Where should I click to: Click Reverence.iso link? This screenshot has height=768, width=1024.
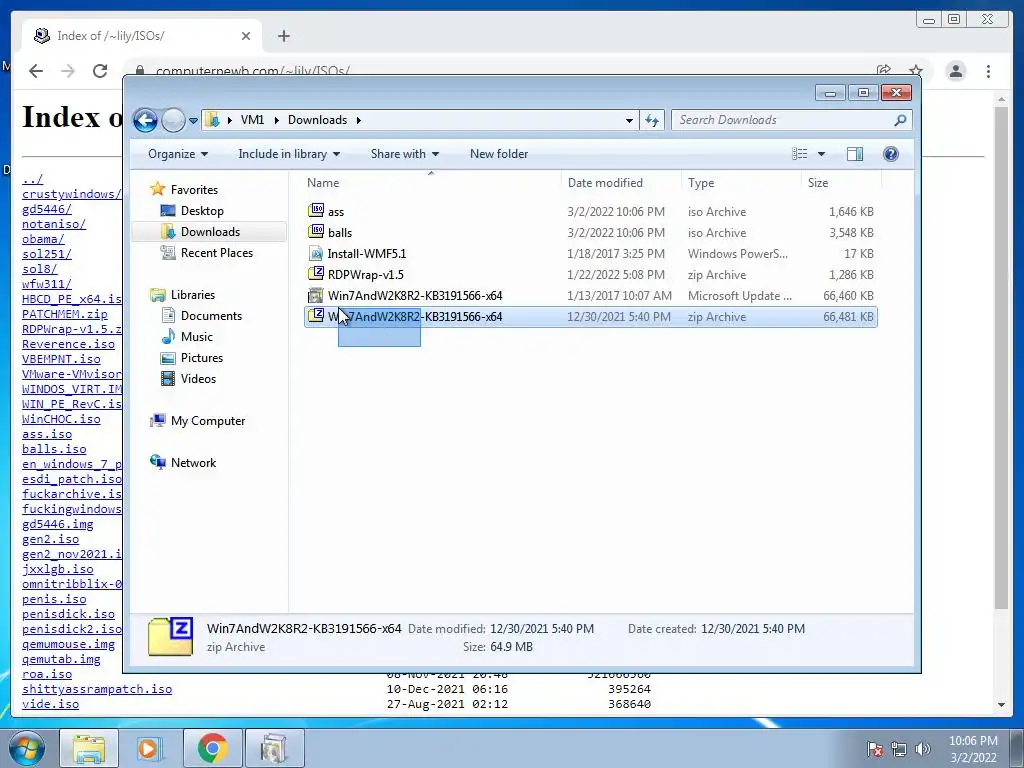[68, 344]
